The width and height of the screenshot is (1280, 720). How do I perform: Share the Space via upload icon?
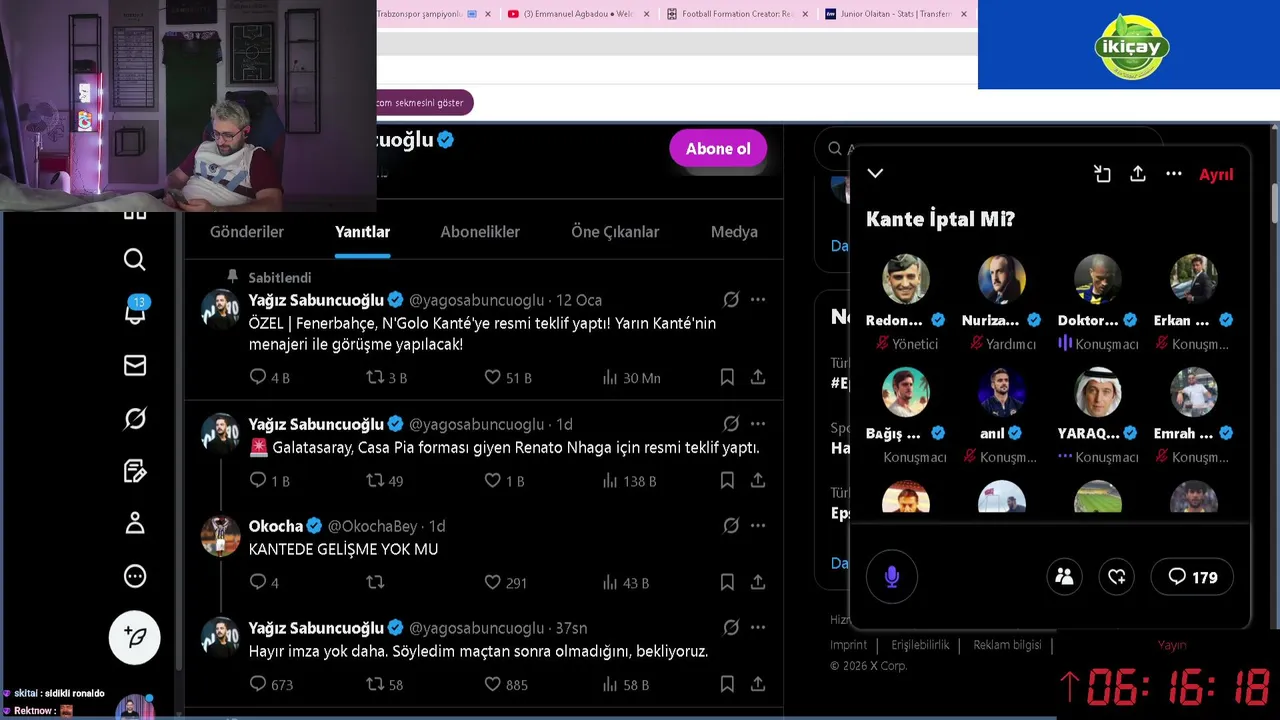(x=1138, y=174)
